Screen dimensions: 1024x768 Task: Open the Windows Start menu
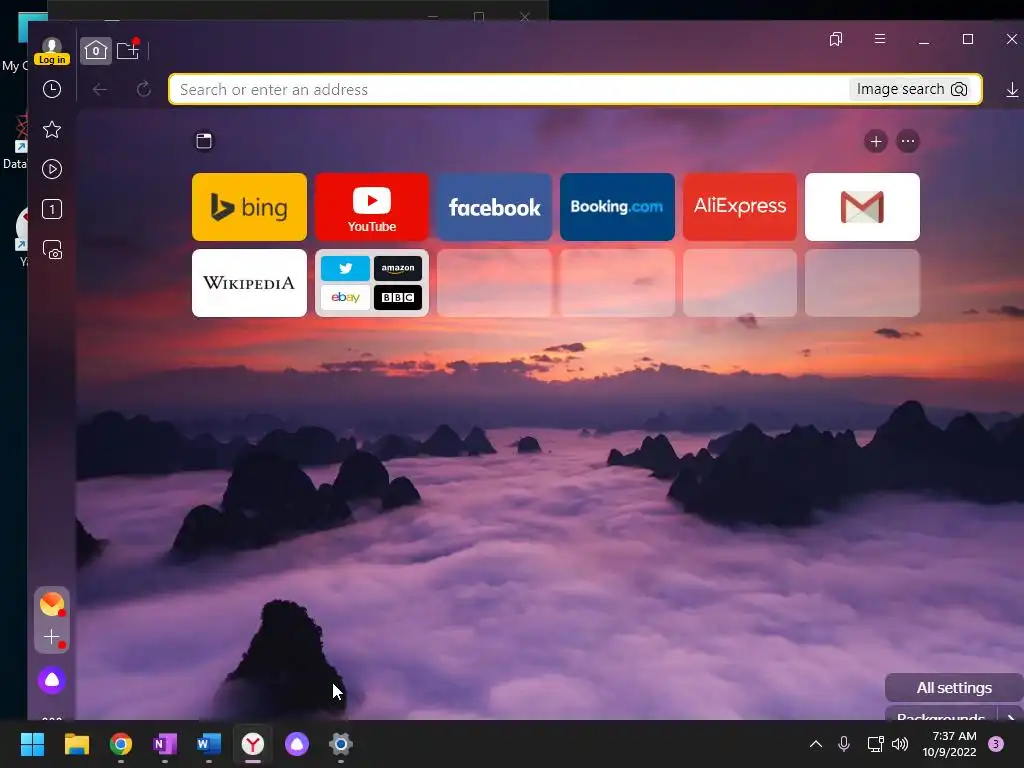pyautogui.click(x=32, y=744)
